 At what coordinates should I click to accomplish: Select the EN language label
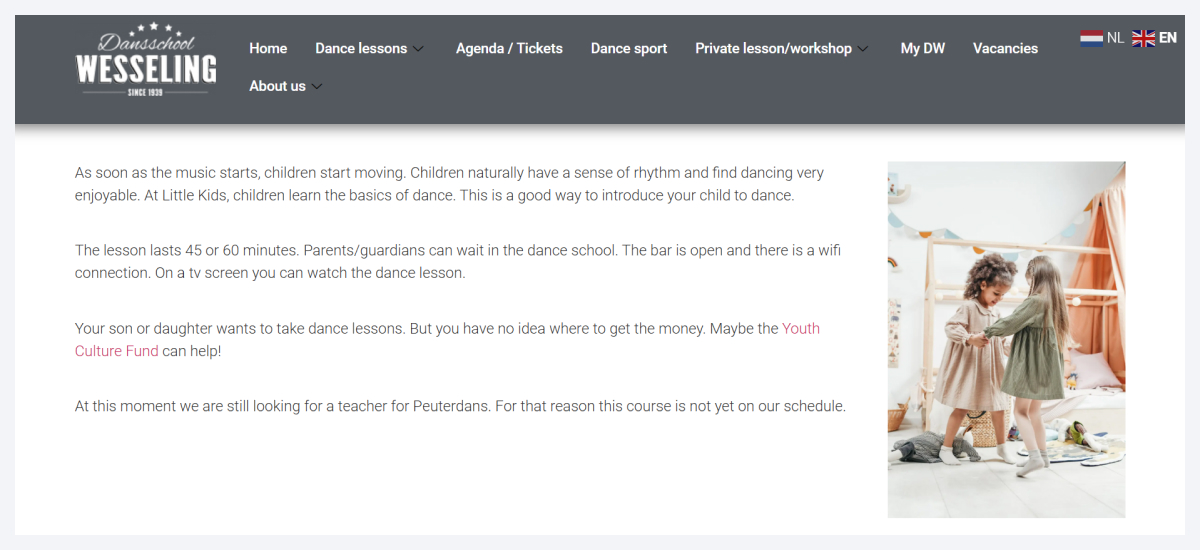1168,38
